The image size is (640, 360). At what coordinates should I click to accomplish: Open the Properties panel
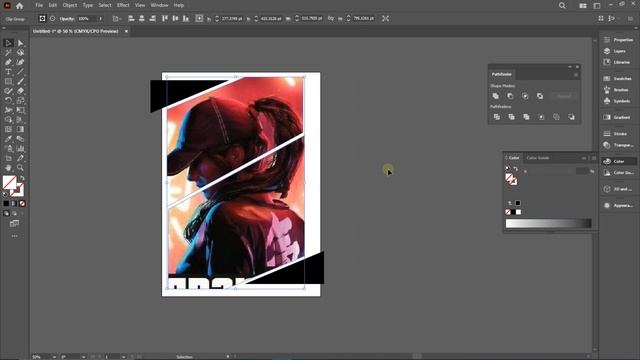tap(619, 40)
